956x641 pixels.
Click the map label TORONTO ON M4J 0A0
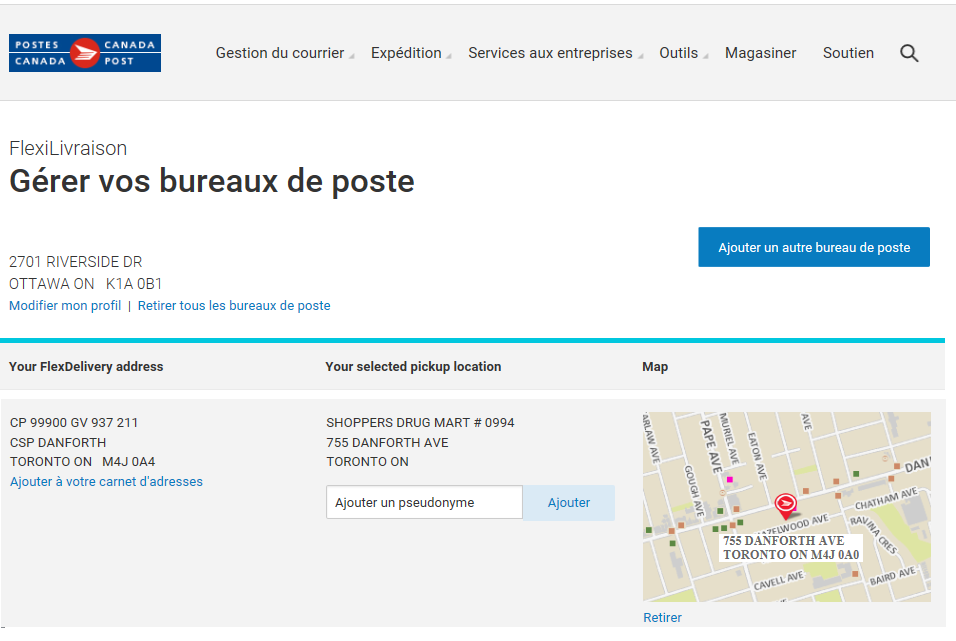pyautogui.click(x=791, y=555)
